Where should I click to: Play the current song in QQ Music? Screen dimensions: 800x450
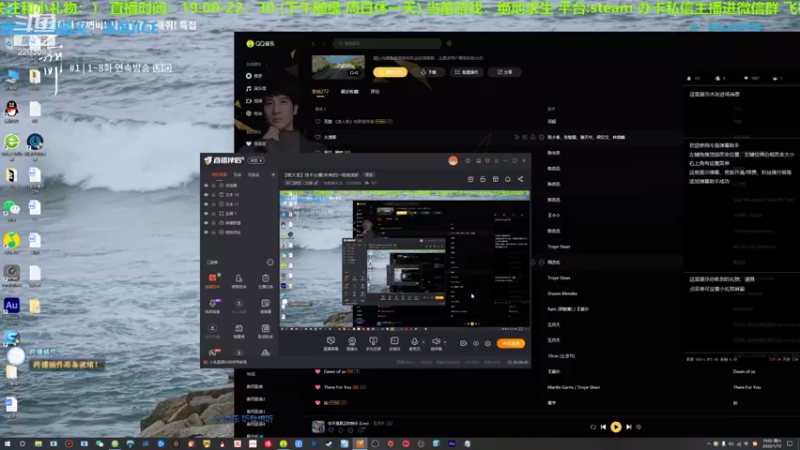point(616,427)
